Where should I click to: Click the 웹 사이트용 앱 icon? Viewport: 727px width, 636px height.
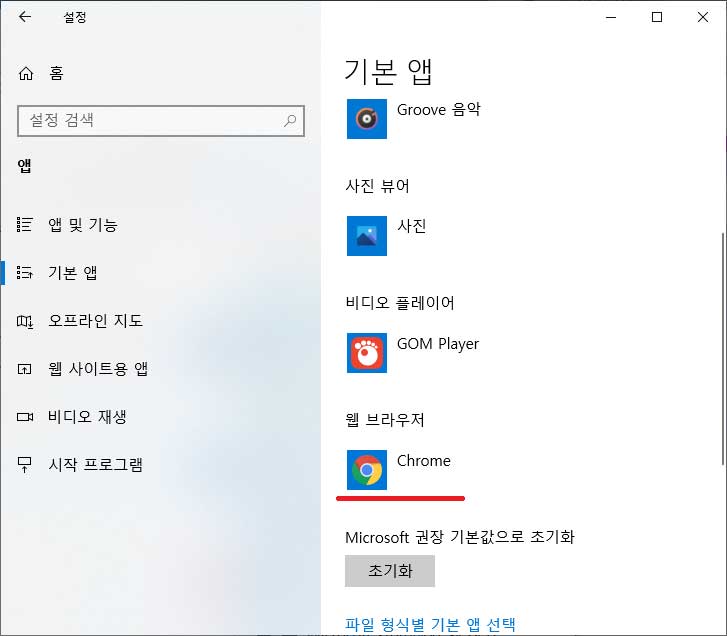[x=25, y=369]
